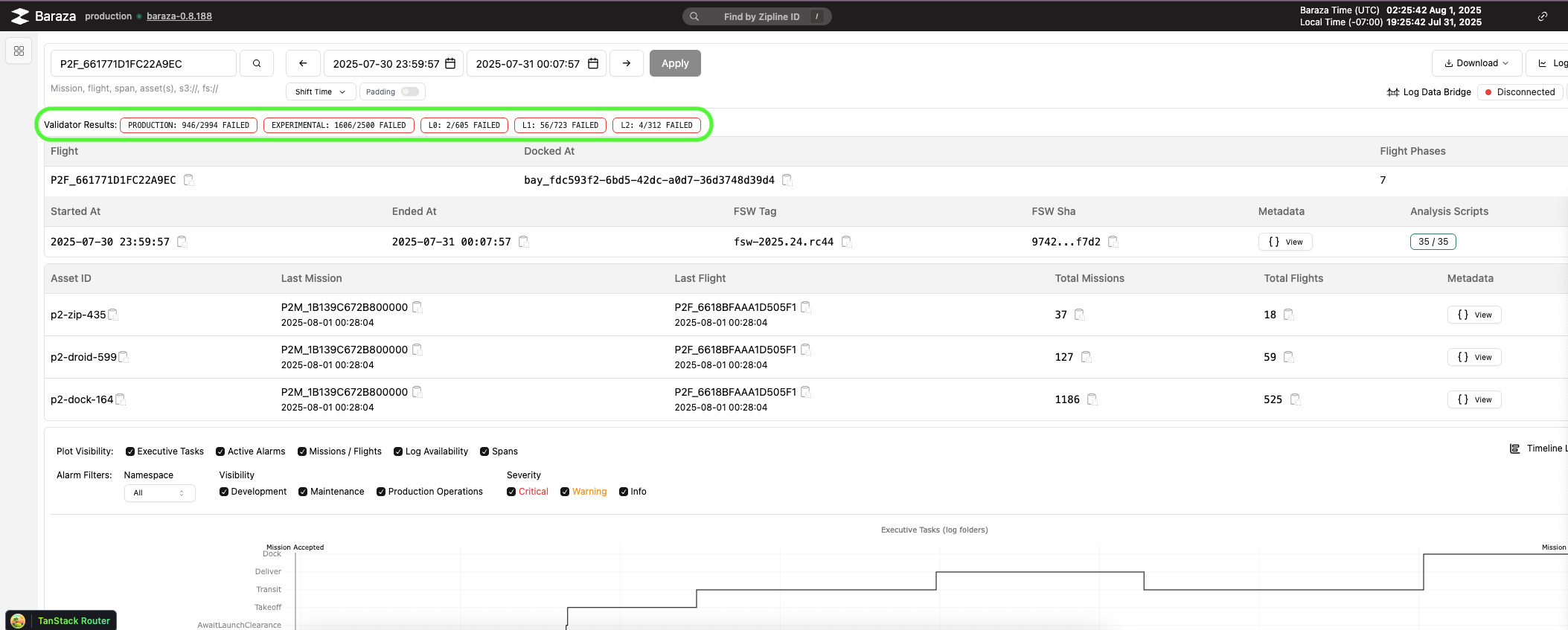This screenshot has width=1568, height=630.
Task: Copy asset ID p2-zip-435
Action: pyautogui.click(x=113, y=315)
